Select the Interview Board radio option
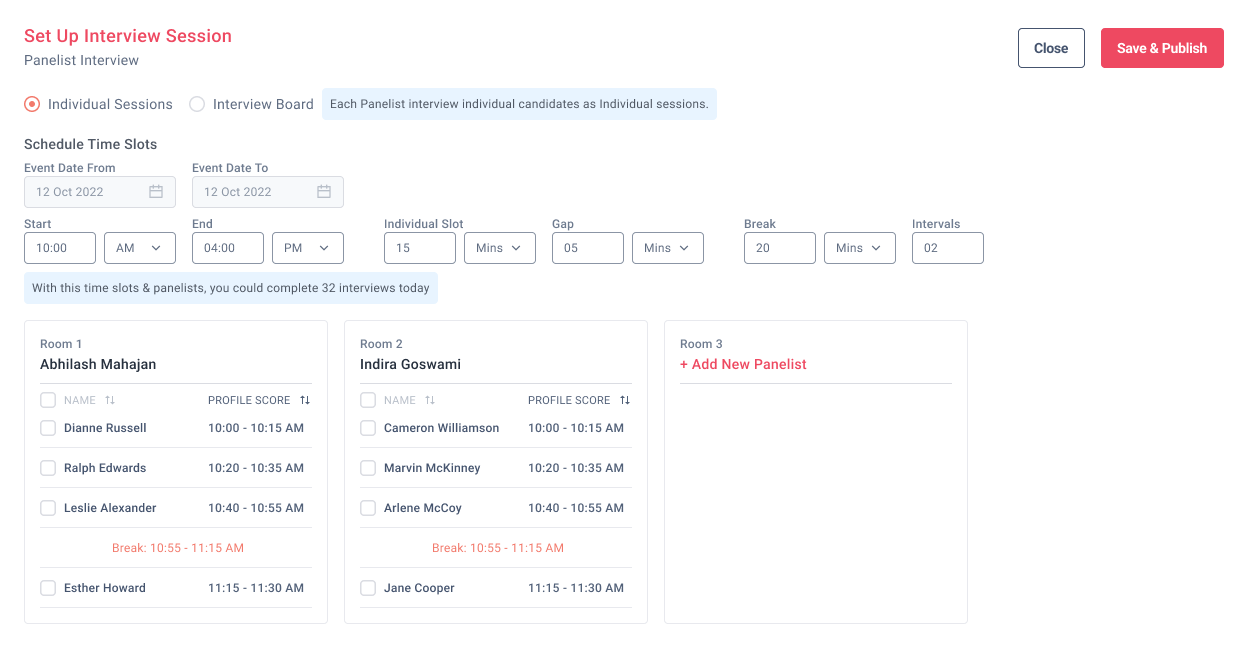This screenshot has width=1248, height=648. coord(197,104)
